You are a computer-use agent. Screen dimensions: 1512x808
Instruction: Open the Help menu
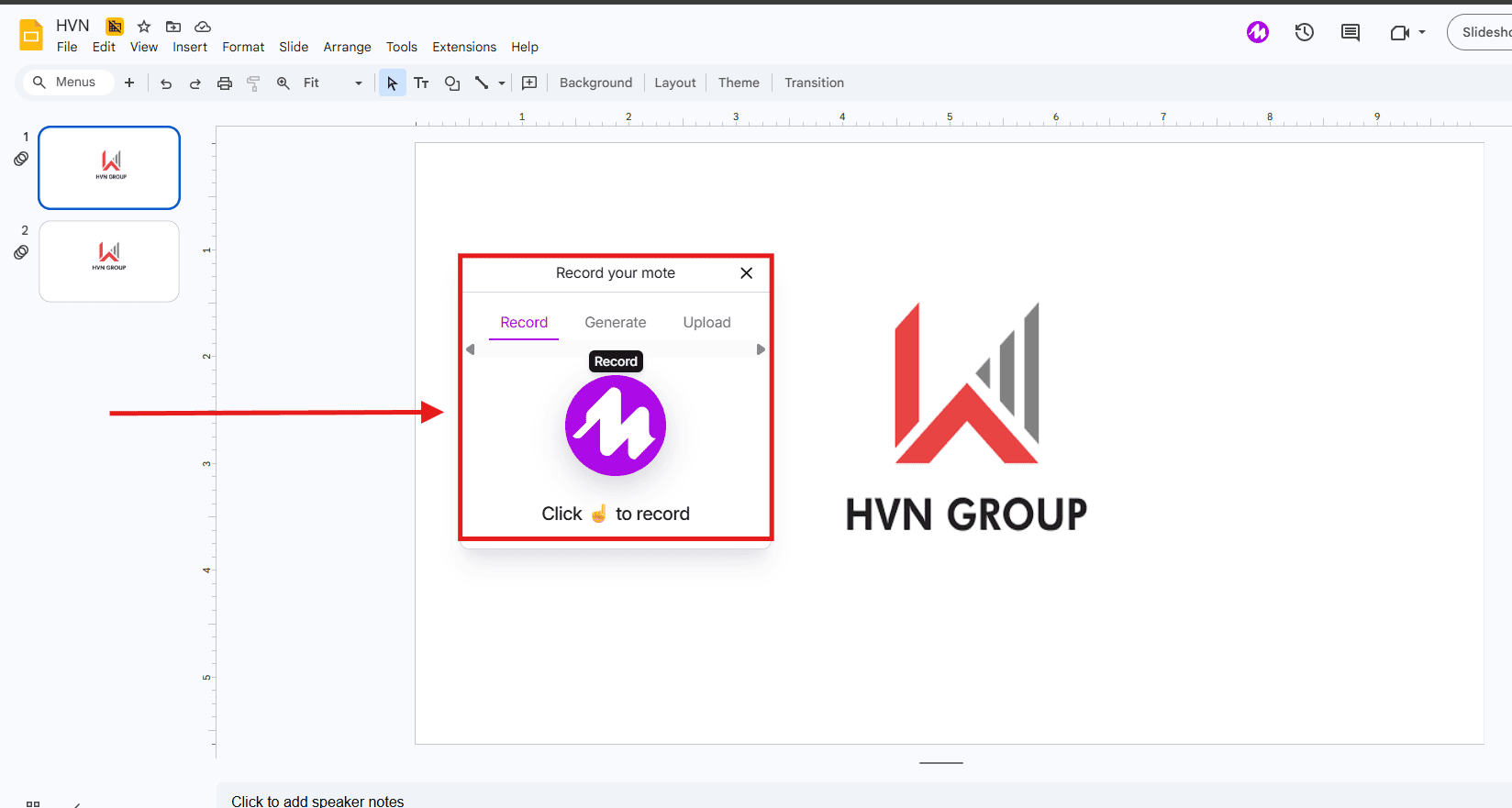point(525,47)
